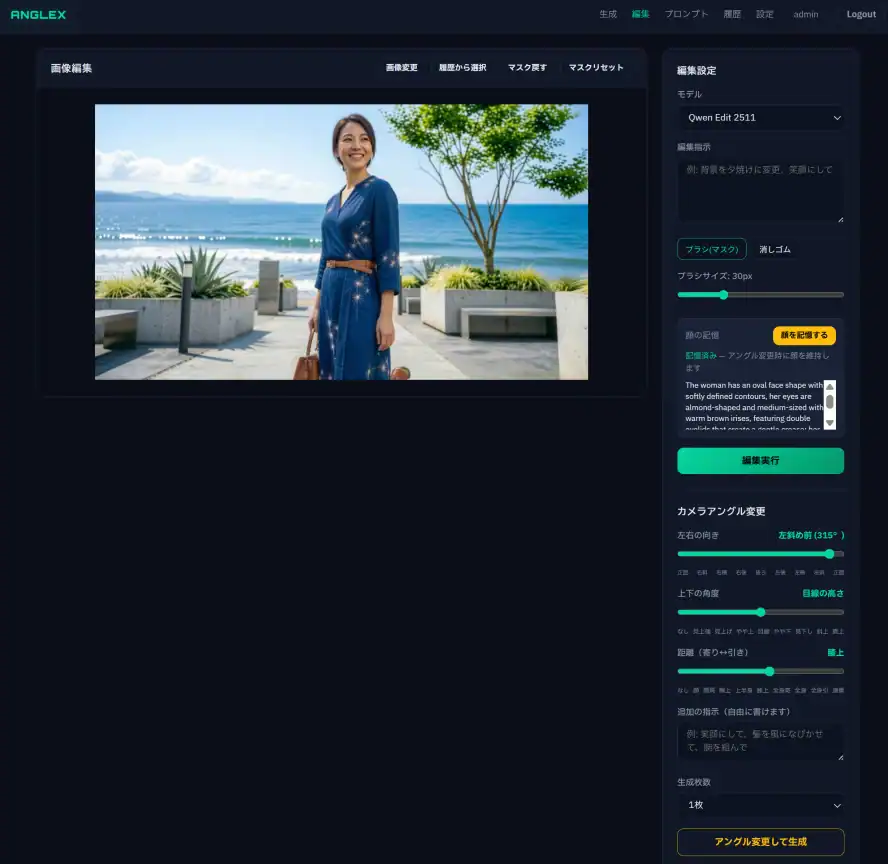This screenshot has height=864, width=888.
Task: Click アングル変更して生成 to generate
Action: [x=761, y=841]
